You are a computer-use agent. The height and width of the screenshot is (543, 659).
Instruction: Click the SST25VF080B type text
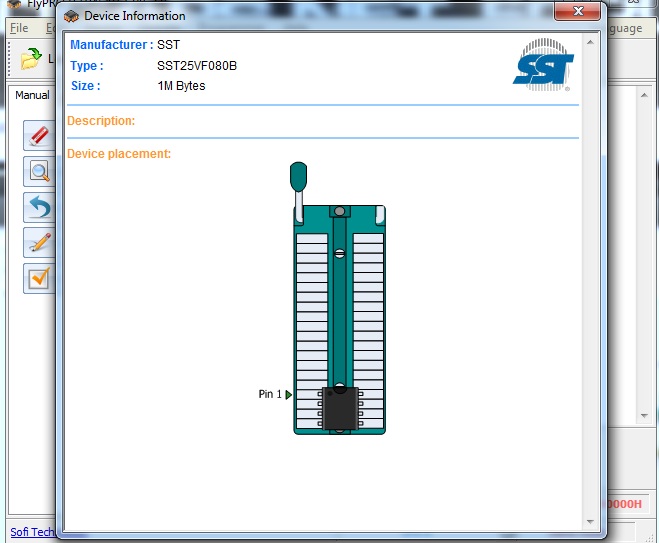coord(197,66)
